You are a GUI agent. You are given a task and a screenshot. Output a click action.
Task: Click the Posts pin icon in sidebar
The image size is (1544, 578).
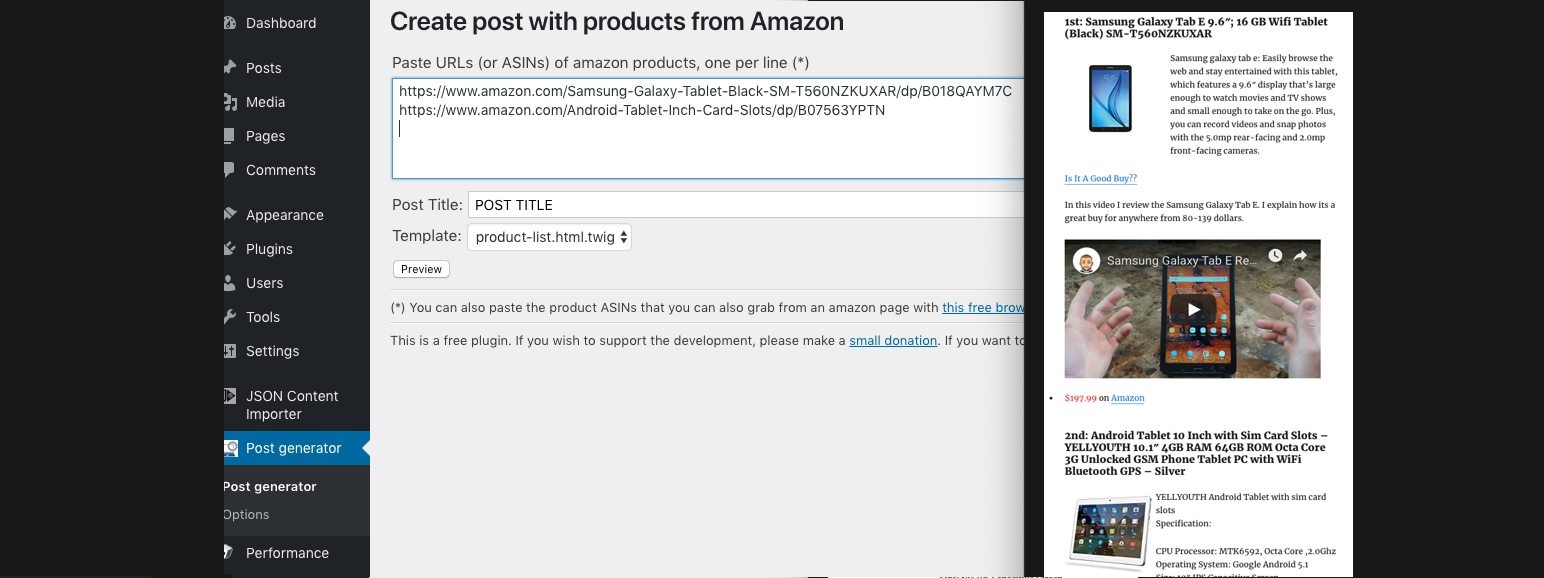[x=230, y=68]
